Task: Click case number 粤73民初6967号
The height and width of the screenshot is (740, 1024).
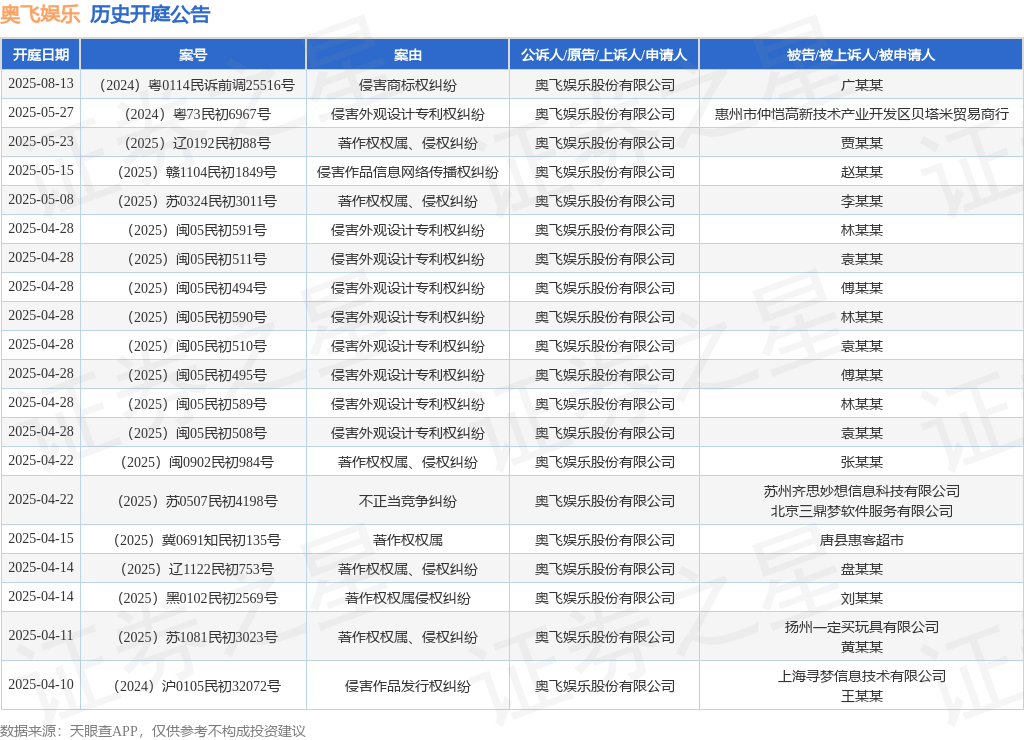Action: (x=197, y=114)
